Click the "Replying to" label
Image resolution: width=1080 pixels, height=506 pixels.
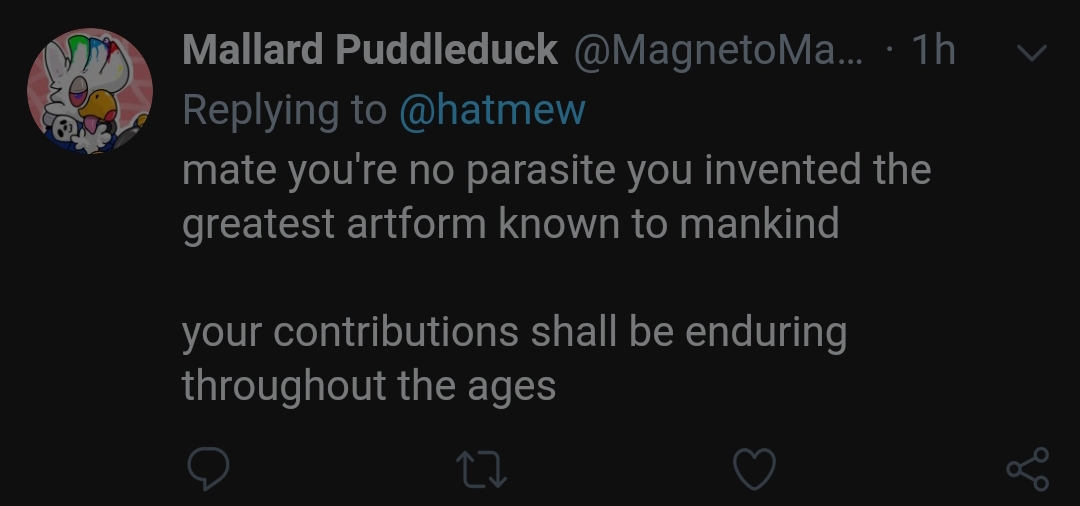[284, 110]
